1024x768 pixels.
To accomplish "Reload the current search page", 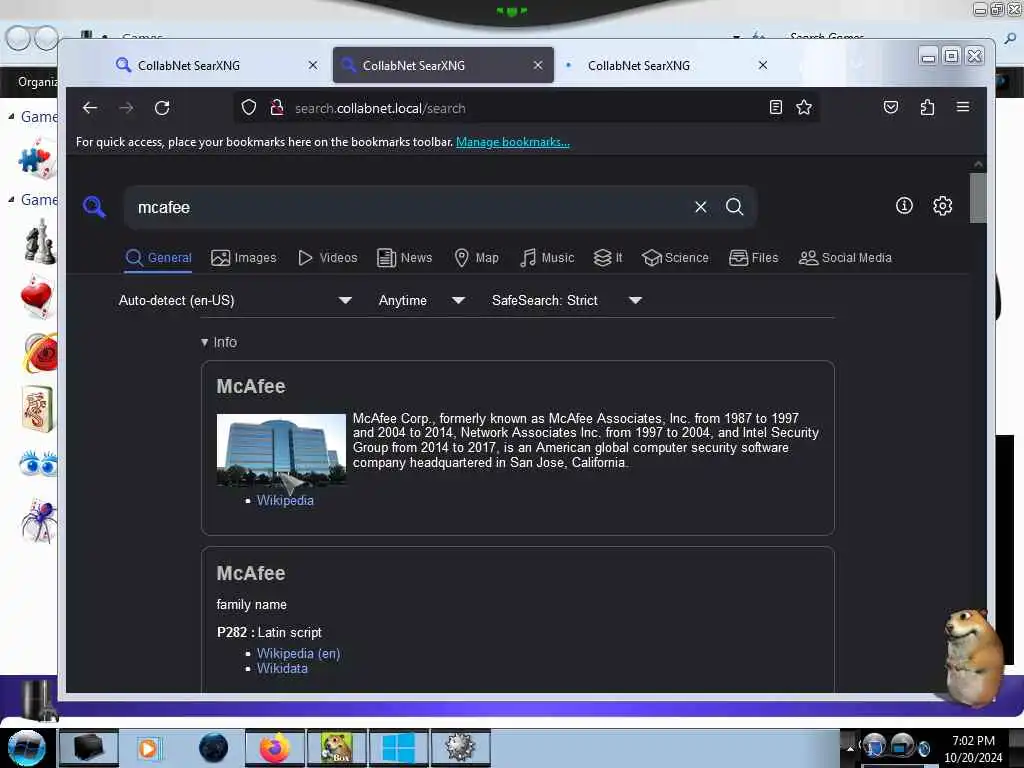I will [x=162, y=108].
